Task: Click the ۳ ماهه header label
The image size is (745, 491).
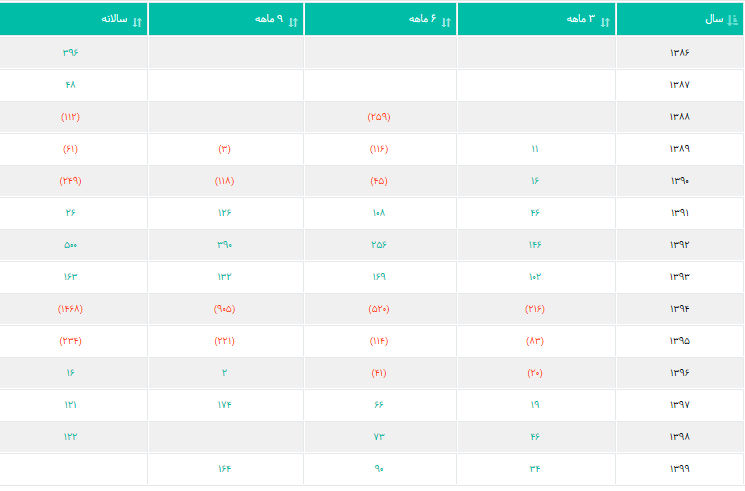Action: (581, 20)
